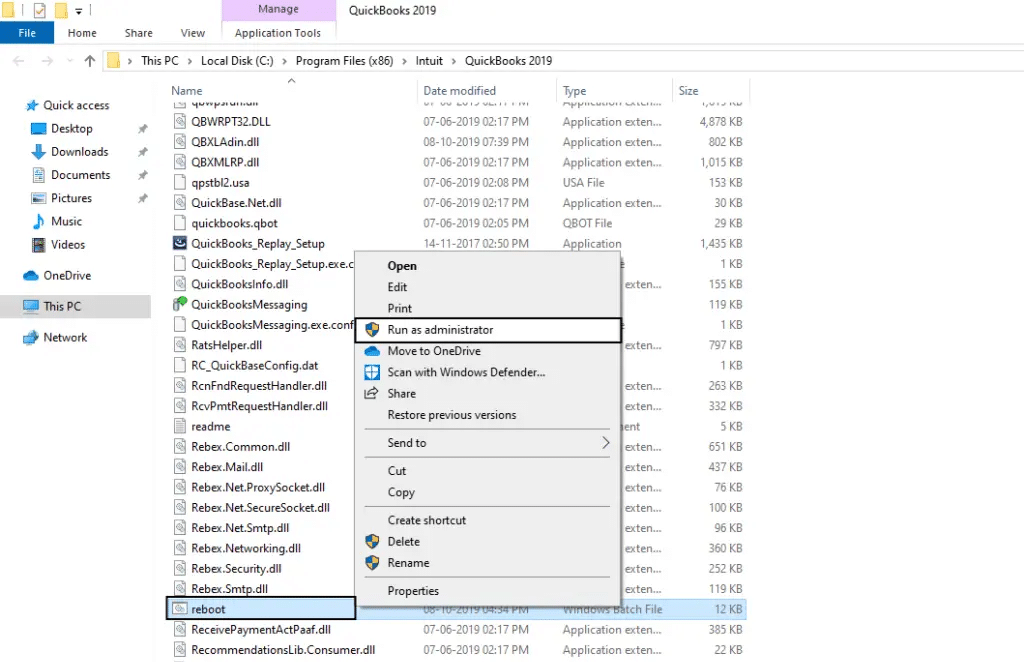
Task: Click Intuit in the address breadcrumb
Action: (x=429, y=61)
